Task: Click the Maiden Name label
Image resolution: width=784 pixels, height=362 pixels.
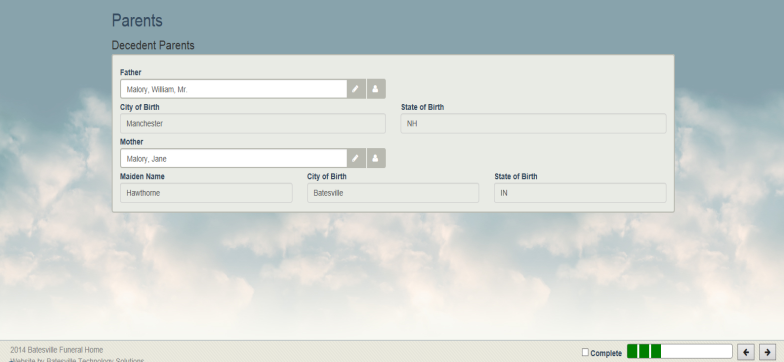Action: click(142, 176)
